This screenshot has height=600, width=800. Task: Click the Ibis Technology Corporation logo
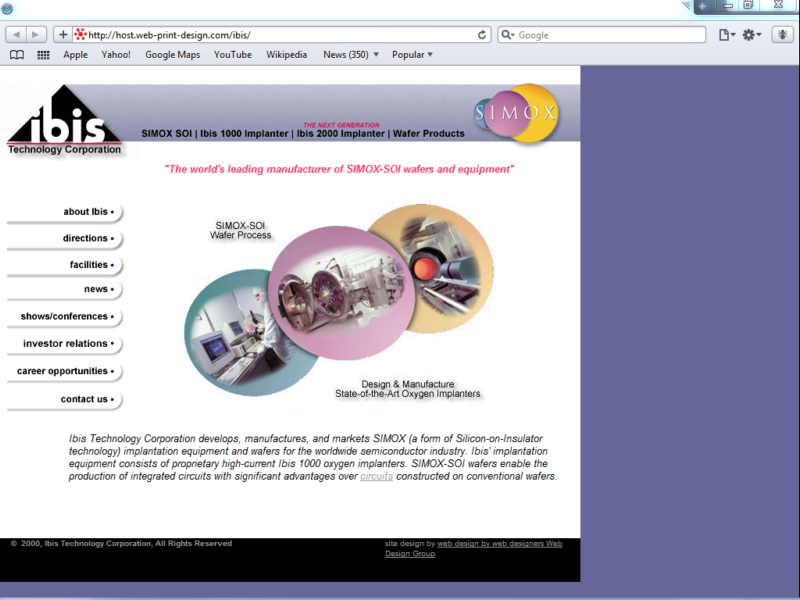(64, 121)
